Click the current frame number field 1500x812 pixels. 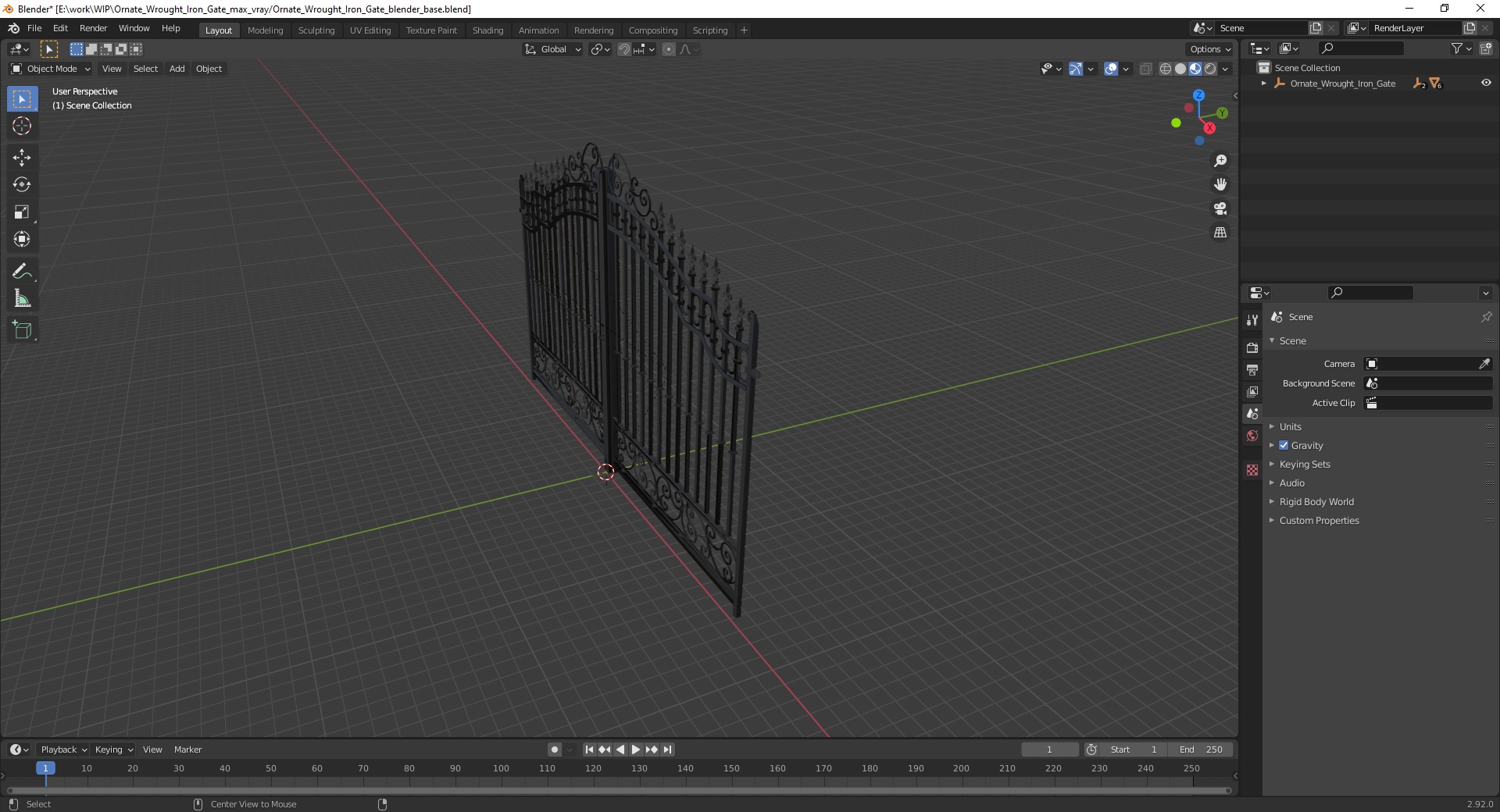click(x=1050, y=750)
